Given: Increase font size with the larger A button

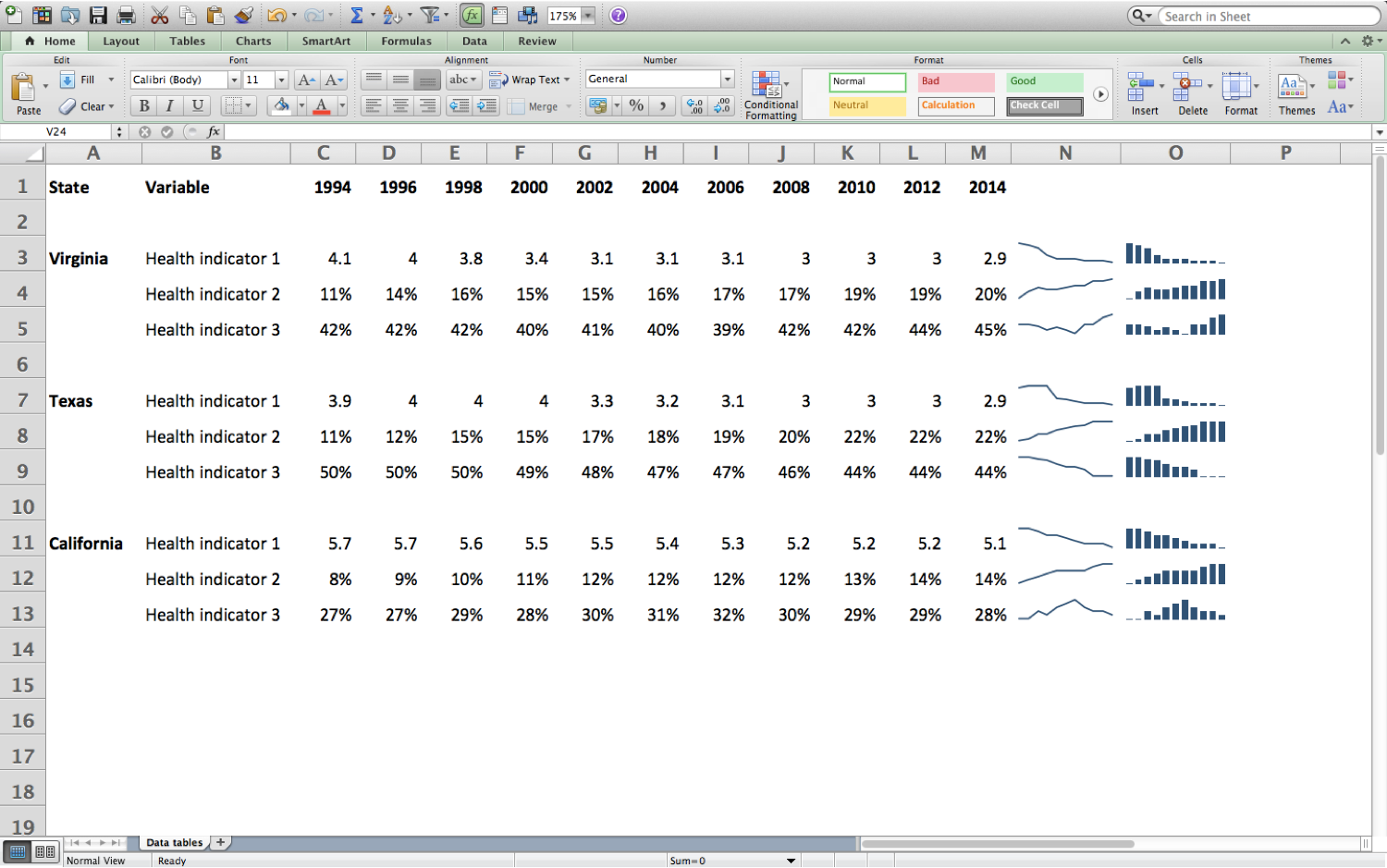Looking at the screenshot, I should tap(308, 80).
